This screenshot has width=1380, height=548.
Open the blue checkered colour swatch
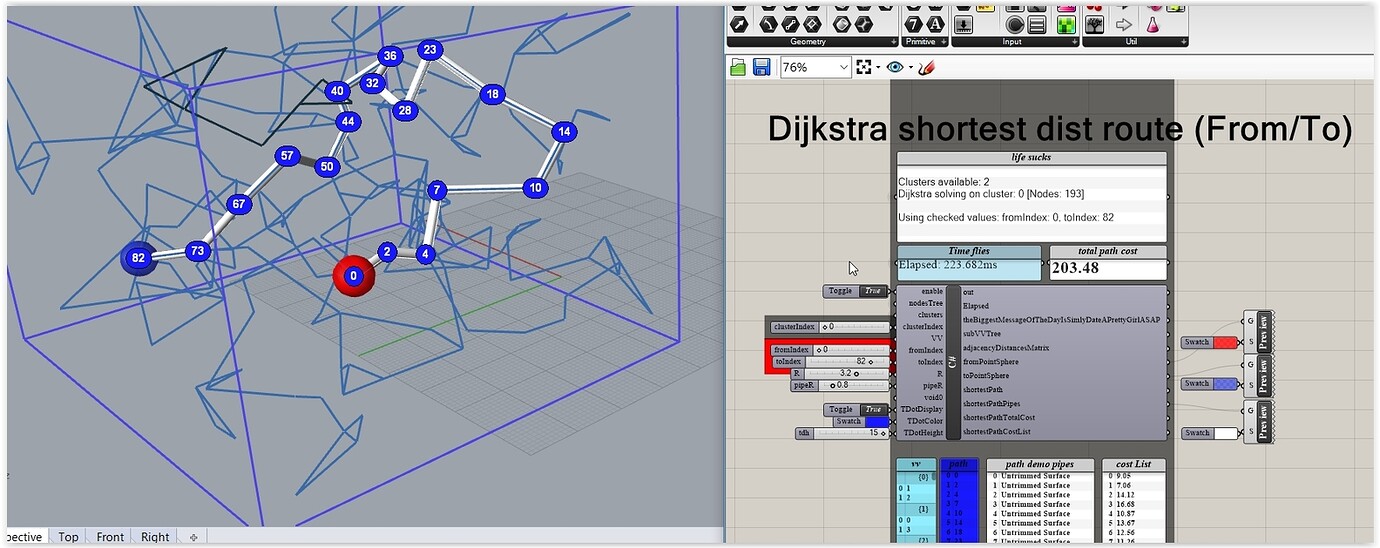[x=1211, y=383]
